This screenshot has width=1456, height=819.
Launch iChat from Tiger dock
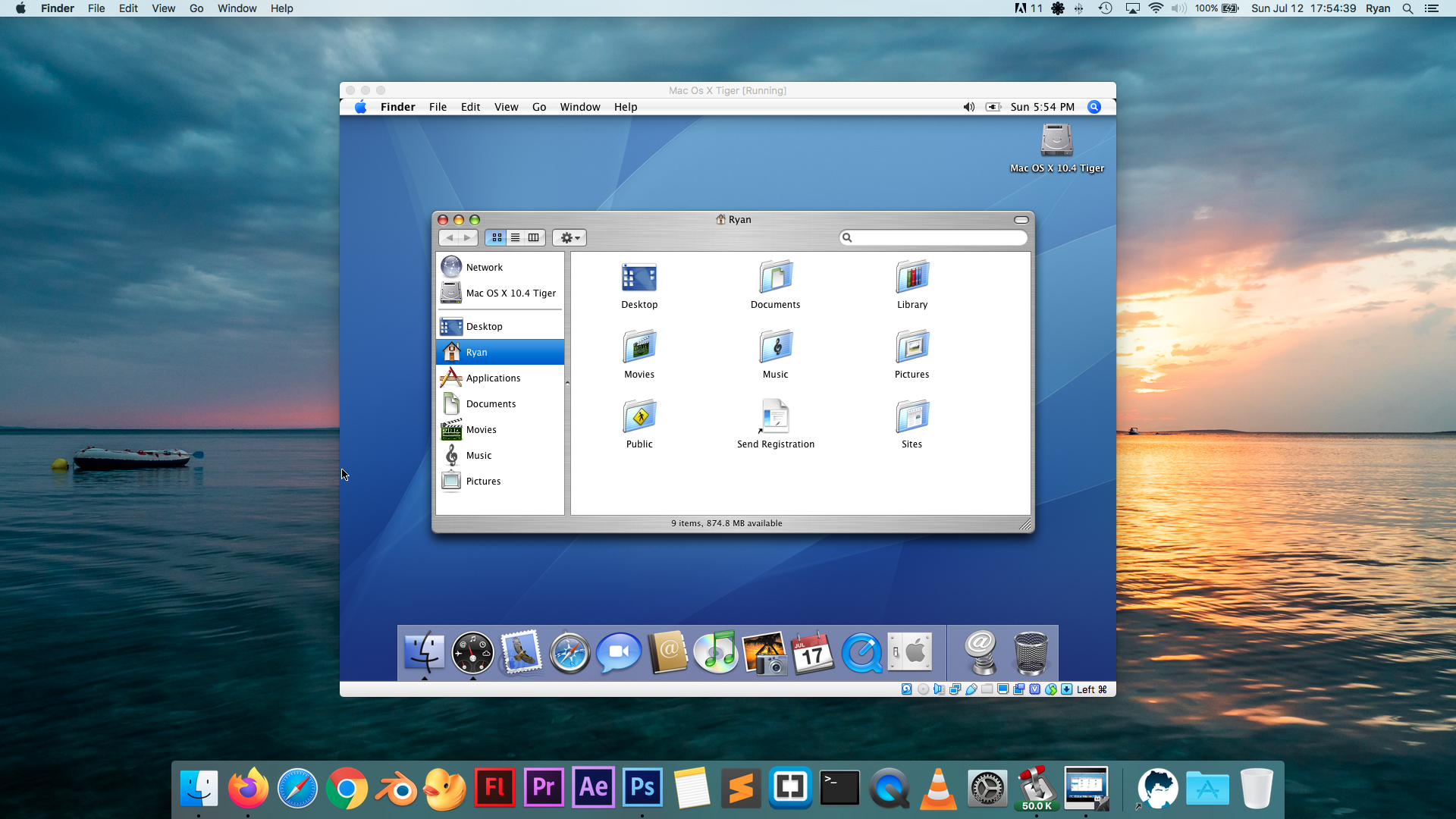[x=618, y=652]
